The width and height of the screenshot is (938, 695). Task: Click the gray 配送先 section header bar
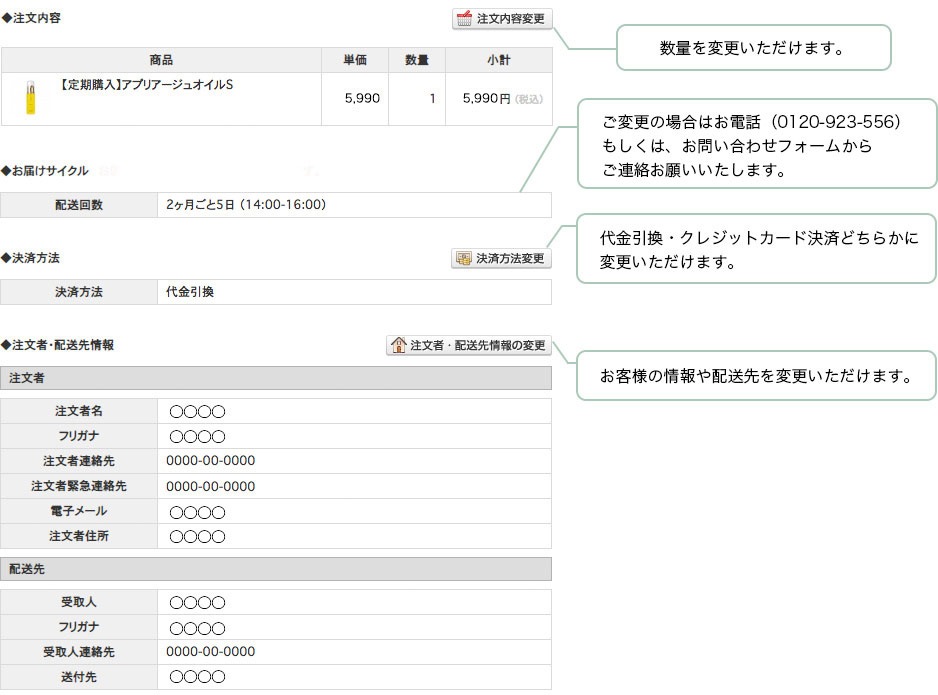pos(276,569)
